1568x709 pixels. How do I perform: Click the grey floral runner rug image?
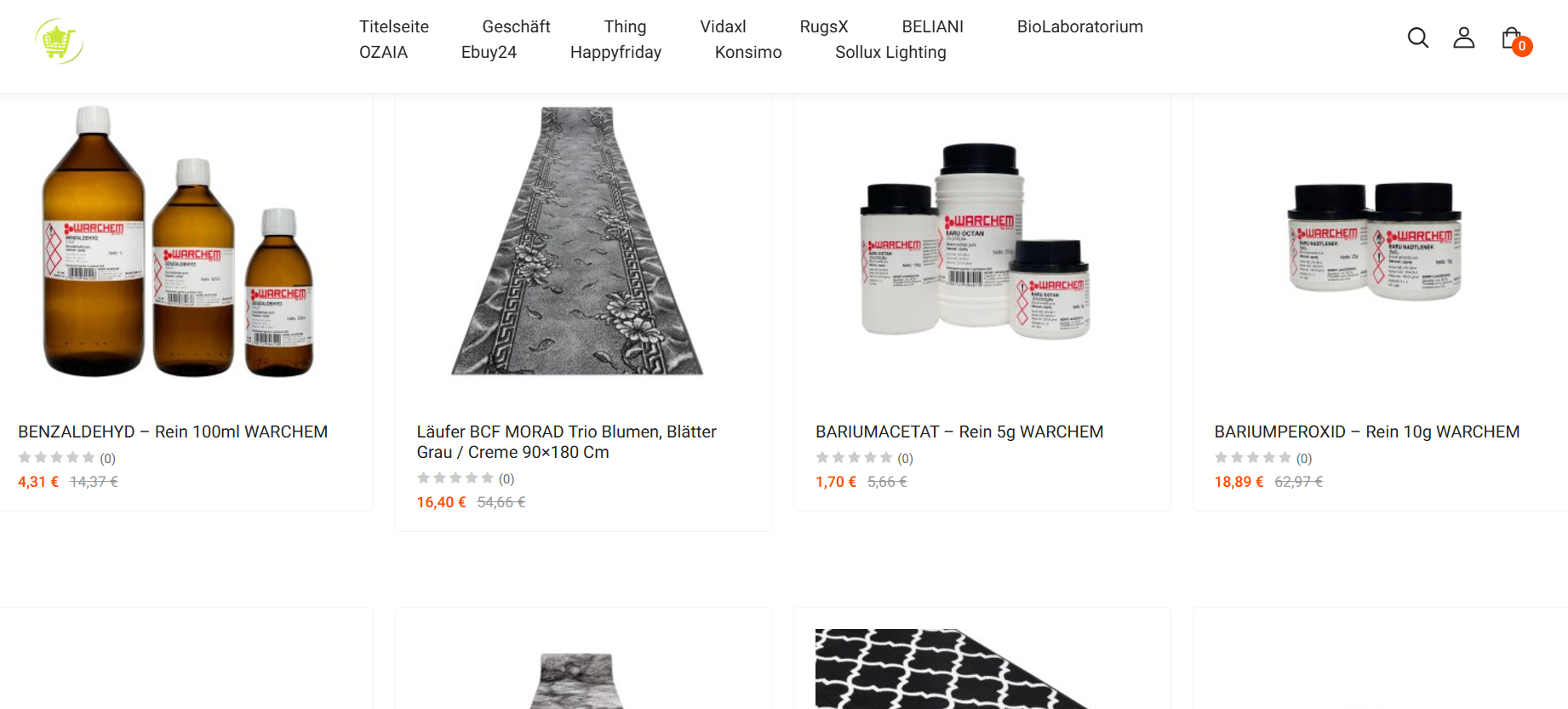[x=577, y=241]
